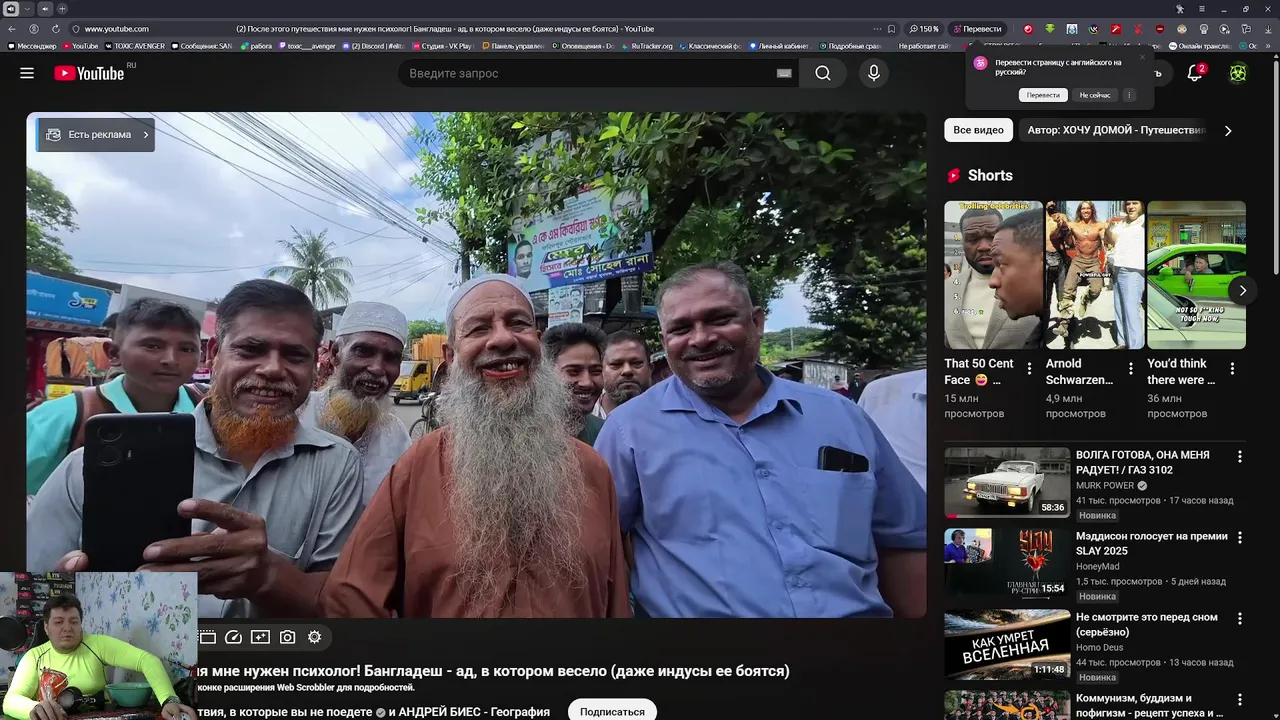Open the on-screen keyboard in search box
Screen dimensions: 1280x720
coord(784,73)
